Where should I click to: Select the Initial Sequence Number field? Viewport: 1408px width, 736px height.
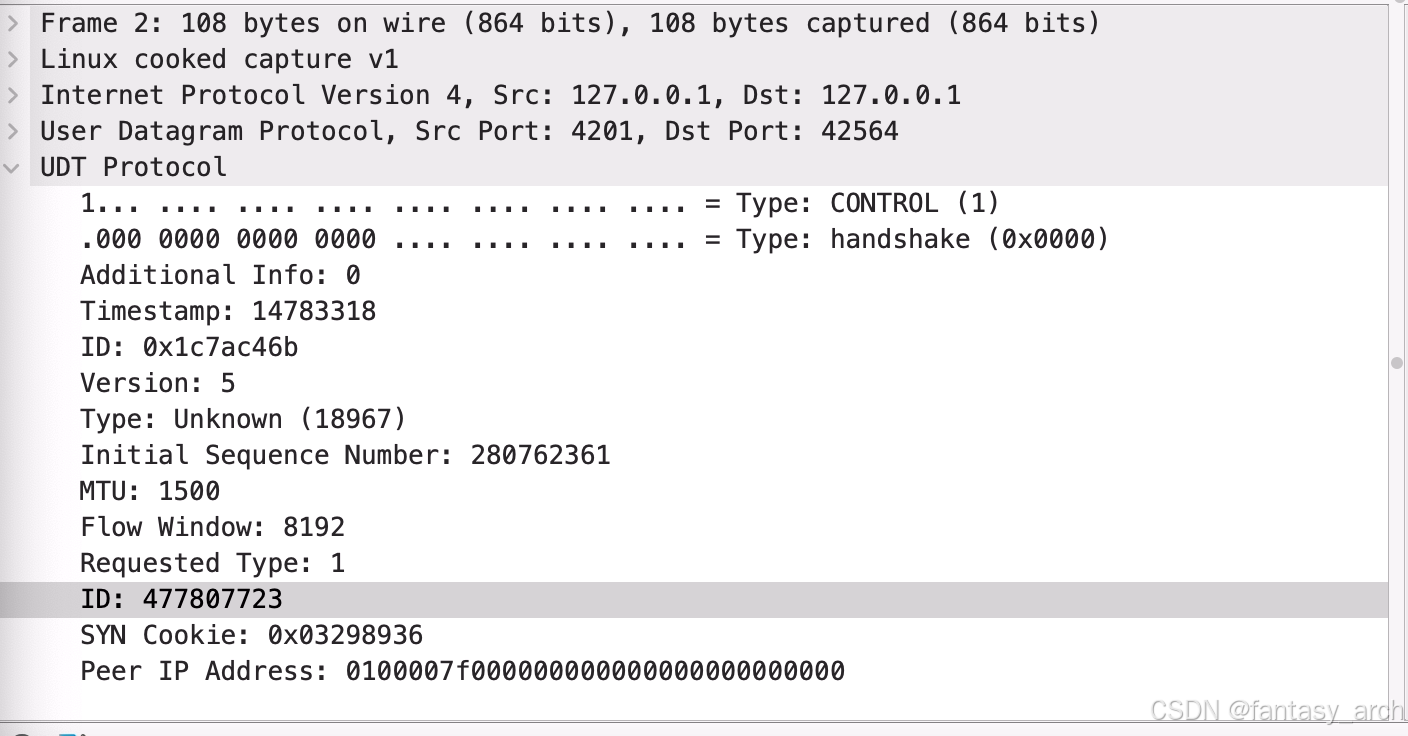pos(345,454)
